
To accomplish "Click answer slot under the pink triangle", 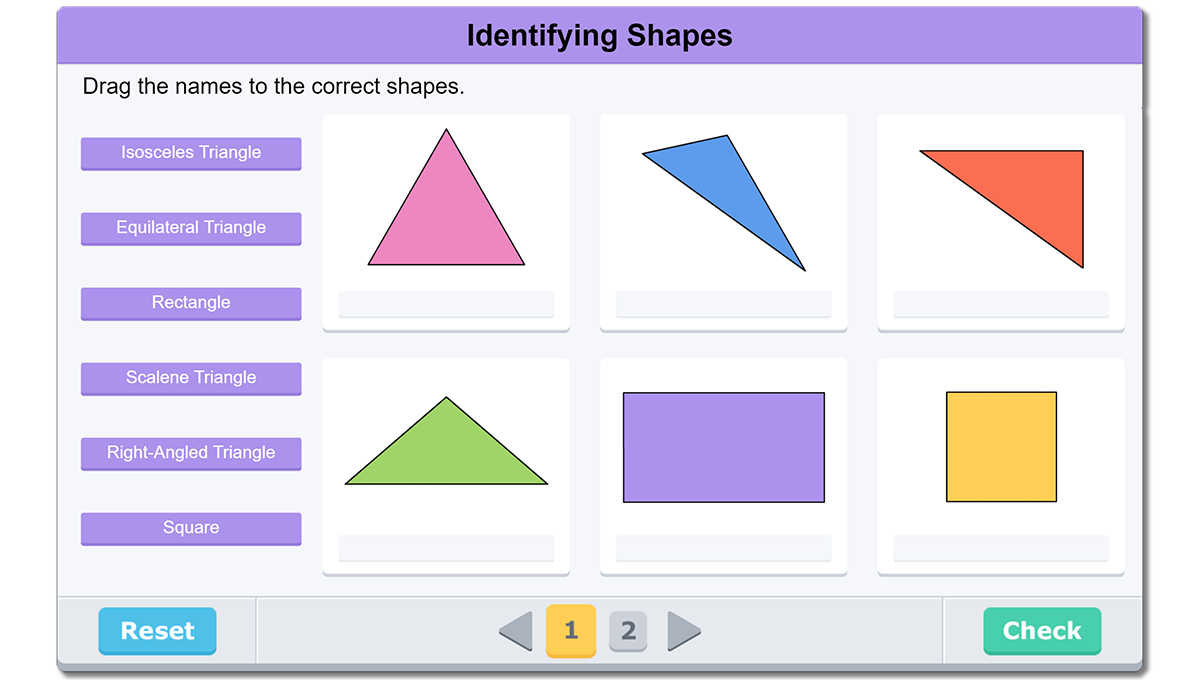I will pos(446,304).
